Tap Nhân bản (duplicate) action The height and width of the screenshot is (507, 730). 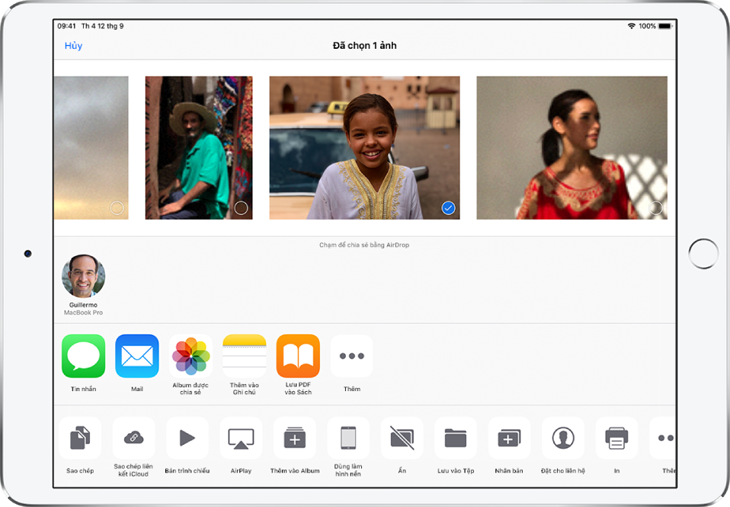[509, 438]
